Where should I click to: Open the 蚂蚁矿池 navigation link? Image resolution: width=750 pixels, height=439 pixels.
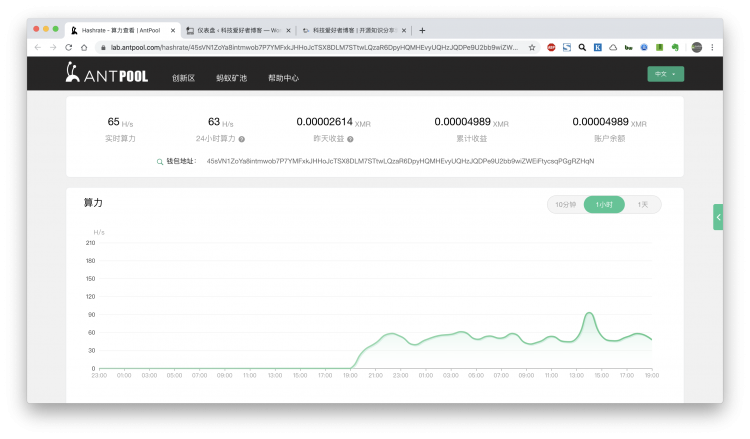click(232, 78)
